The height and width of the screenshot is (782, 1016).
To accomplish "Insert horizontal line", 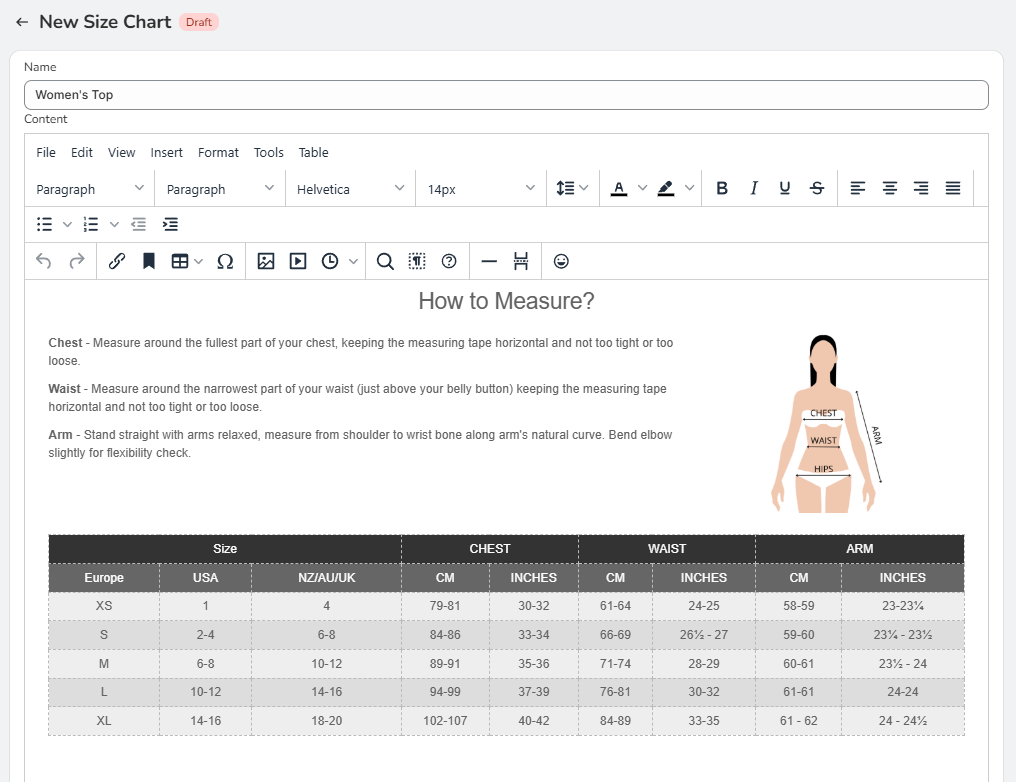I will coord(489,261).
